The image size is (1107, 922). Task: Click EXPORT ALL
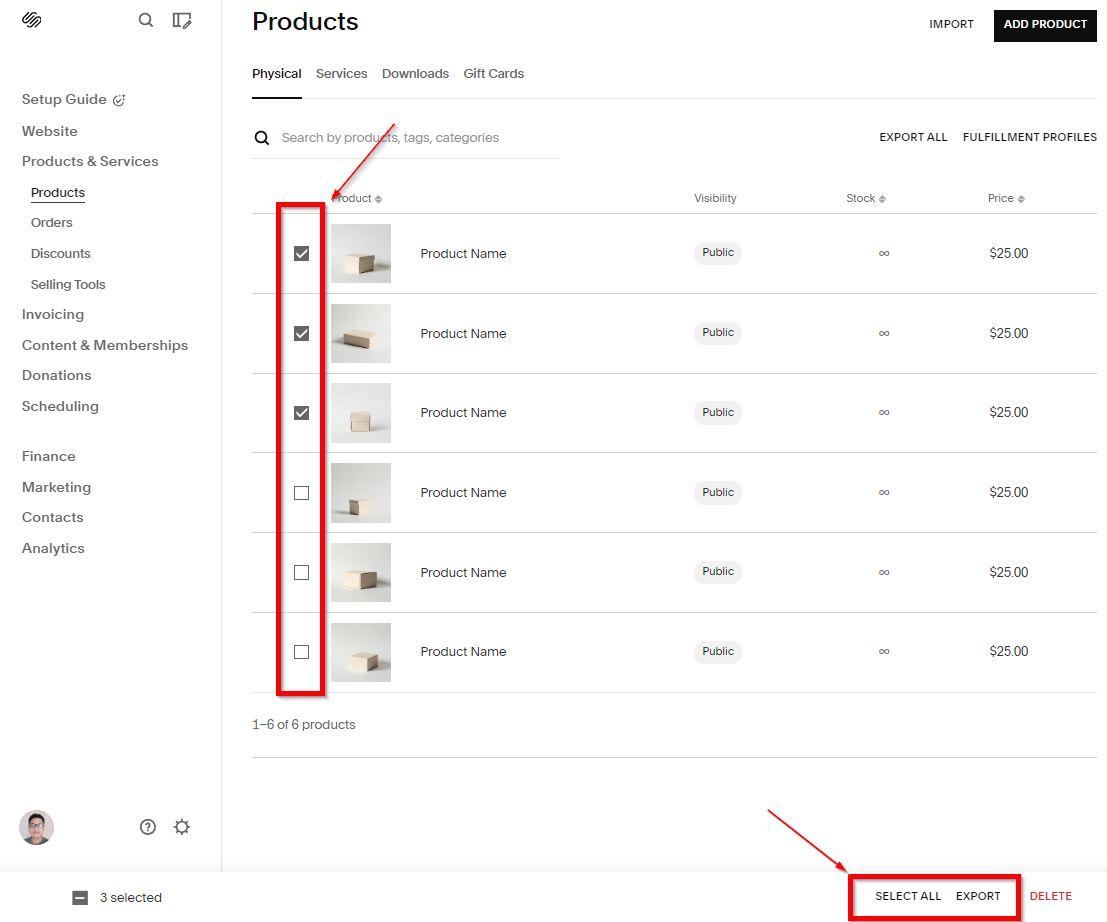click(x=913, y=138)
